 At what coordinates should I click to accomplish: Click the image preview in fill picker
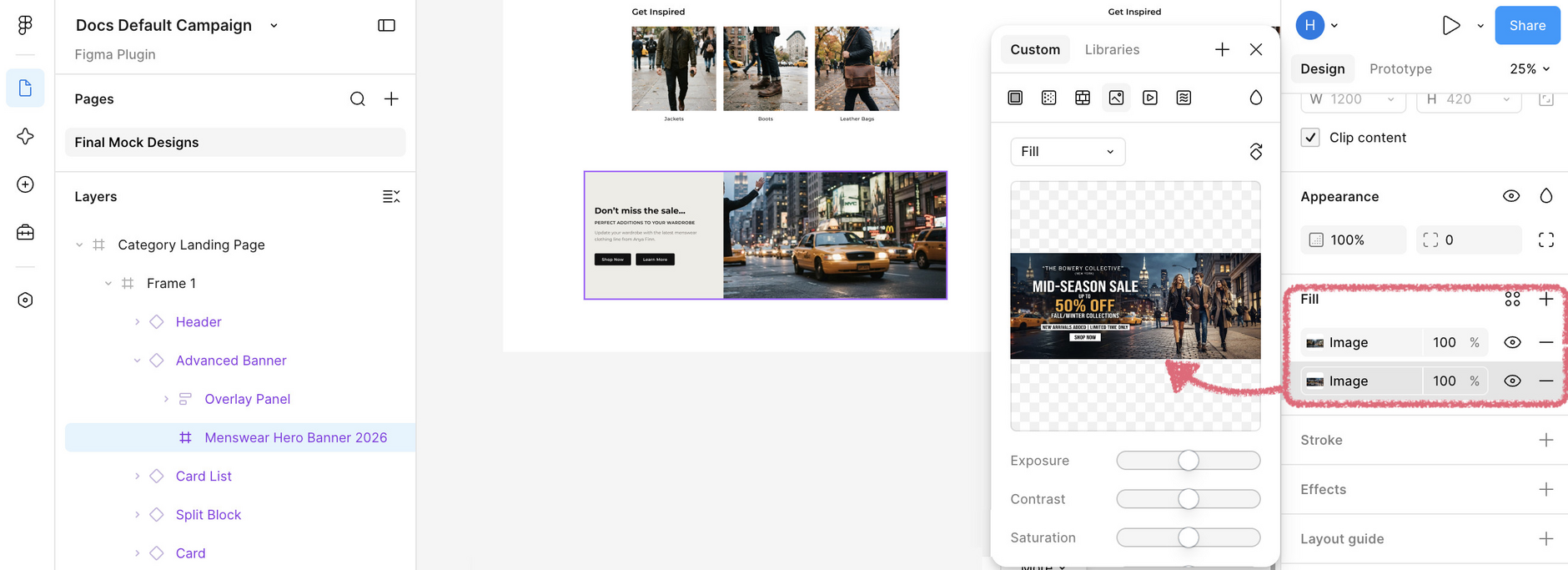pos(1135,305)
